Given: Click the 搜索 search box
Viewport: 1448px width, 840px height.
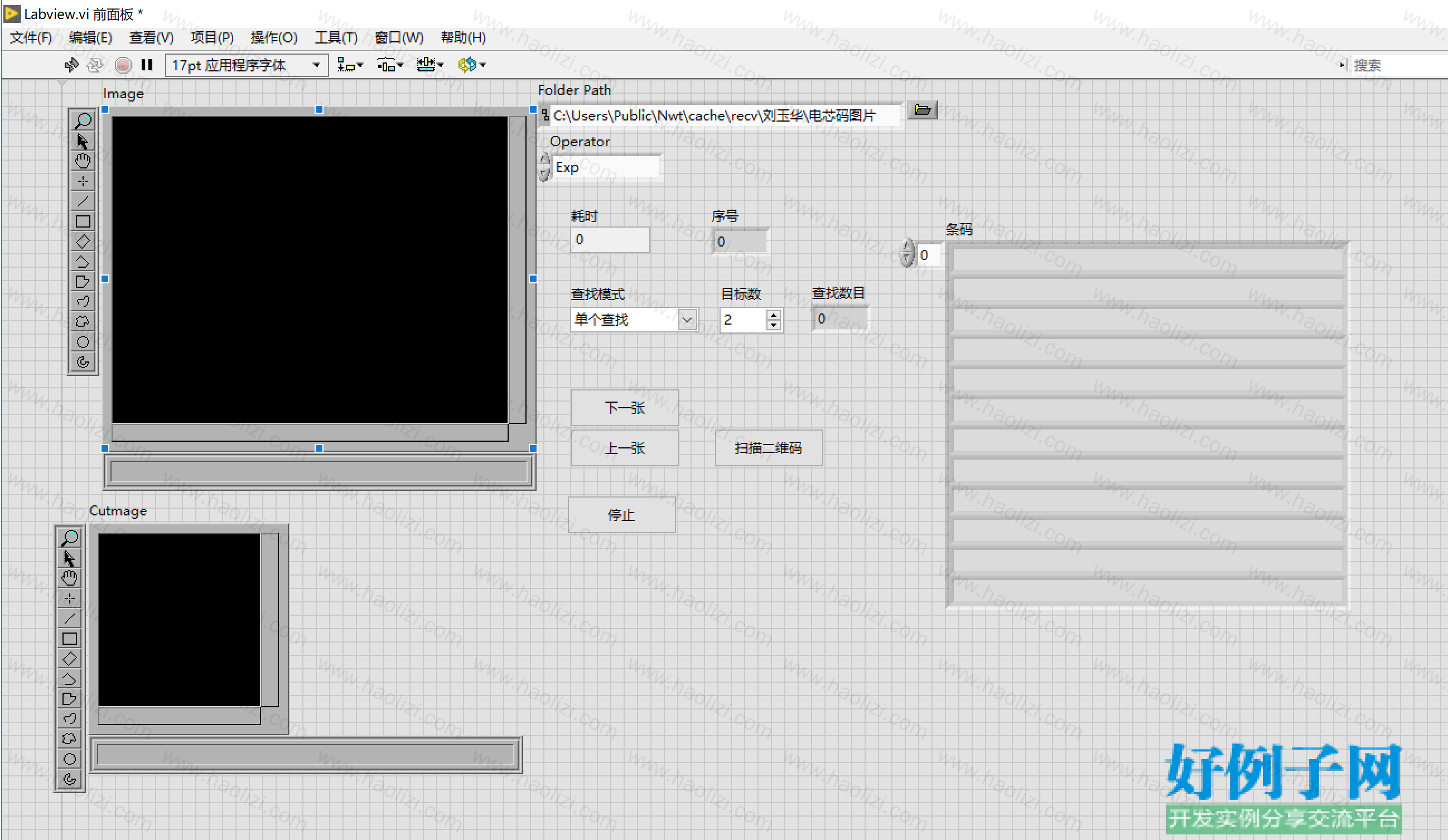Looking at the screenshot, I should pos(1397,65).
